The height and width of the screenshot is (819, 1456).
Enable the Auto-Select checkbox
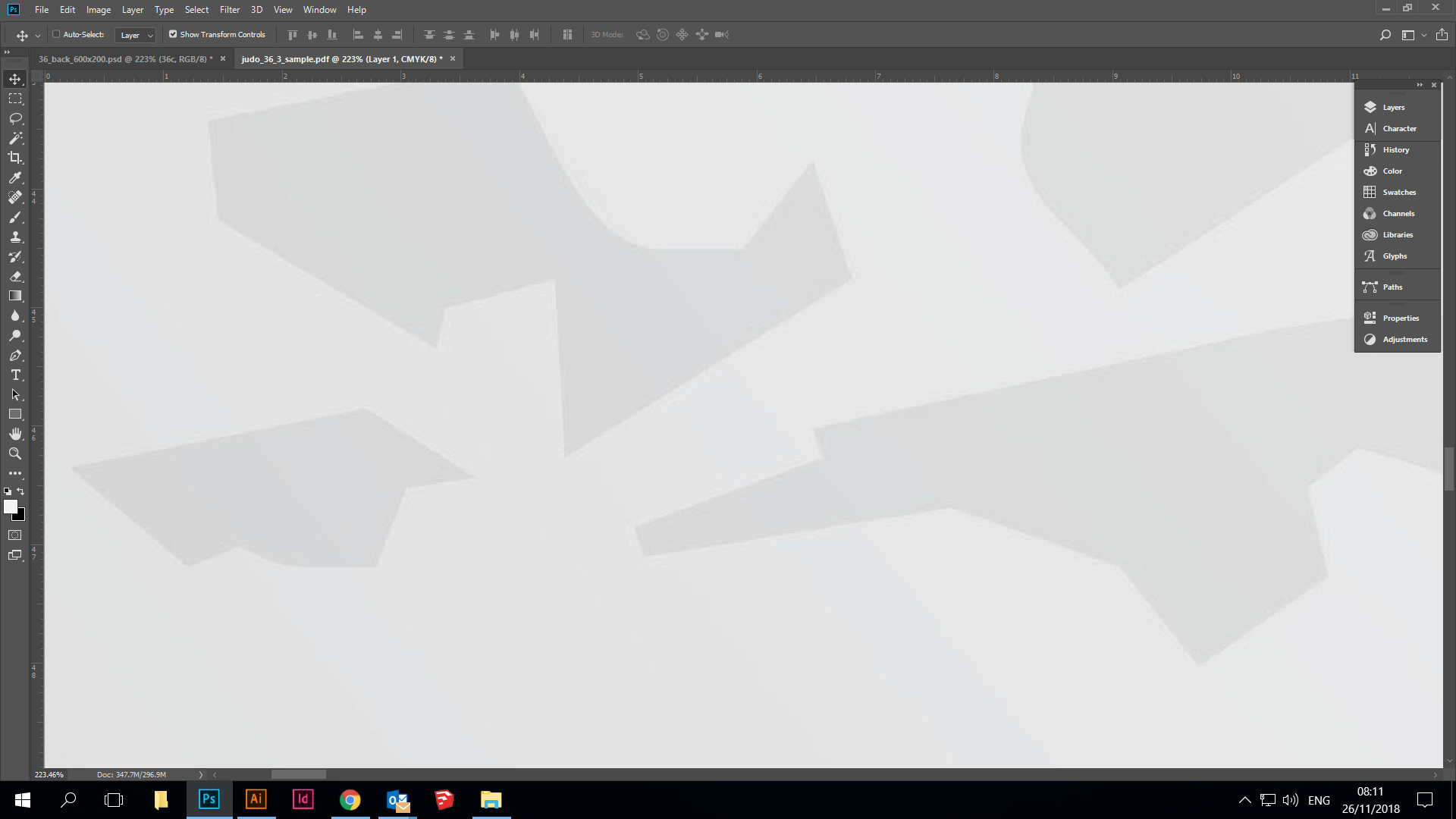click(56, 34)
